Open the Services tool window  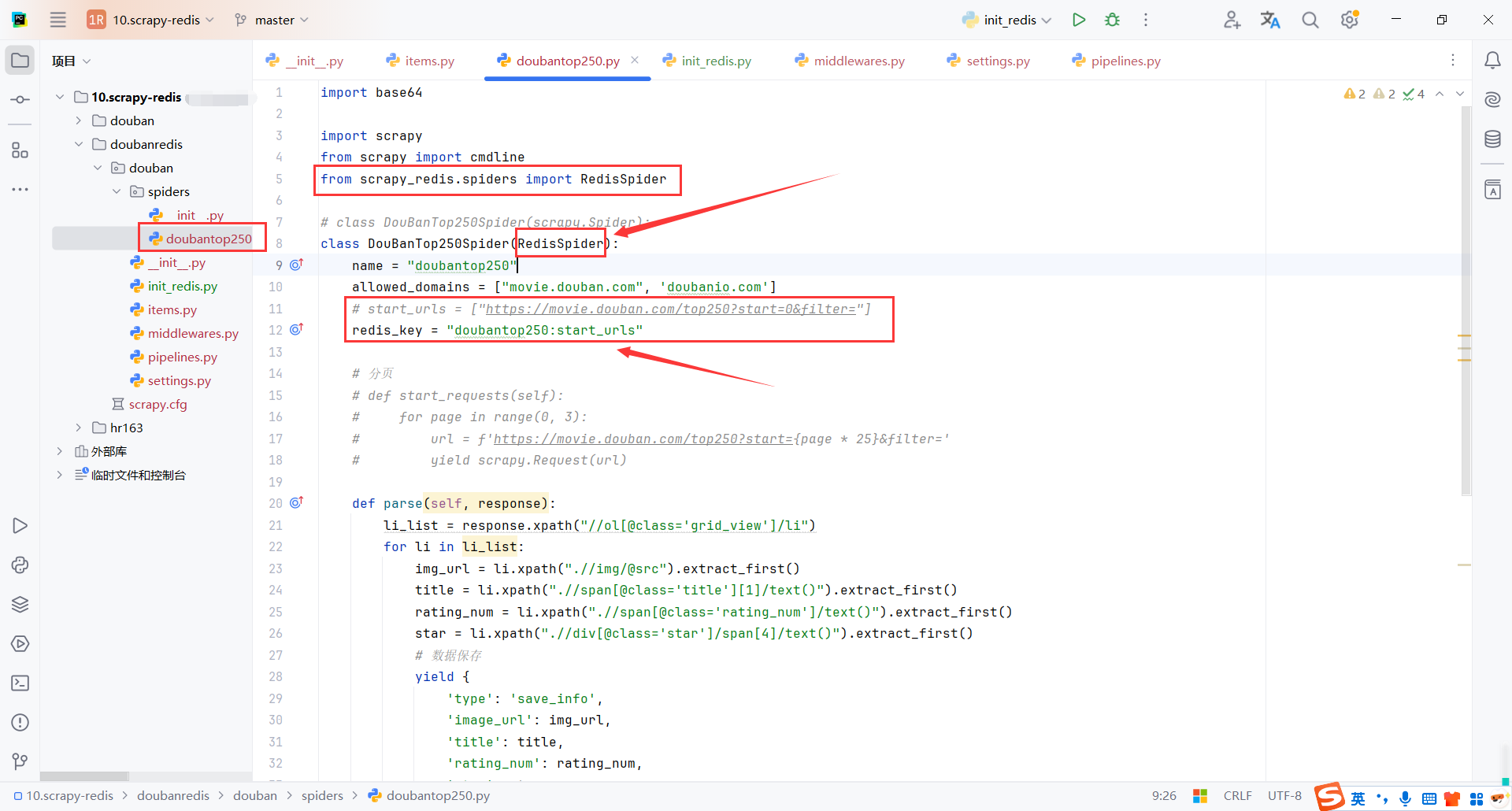click(x=20, y=644)
